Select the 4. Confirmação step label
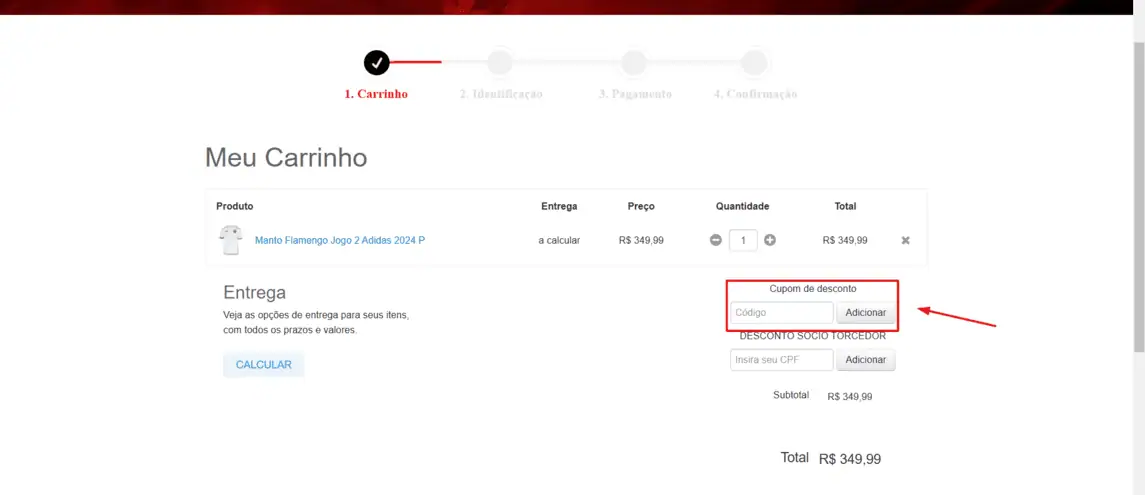 (x=755, y=94)
